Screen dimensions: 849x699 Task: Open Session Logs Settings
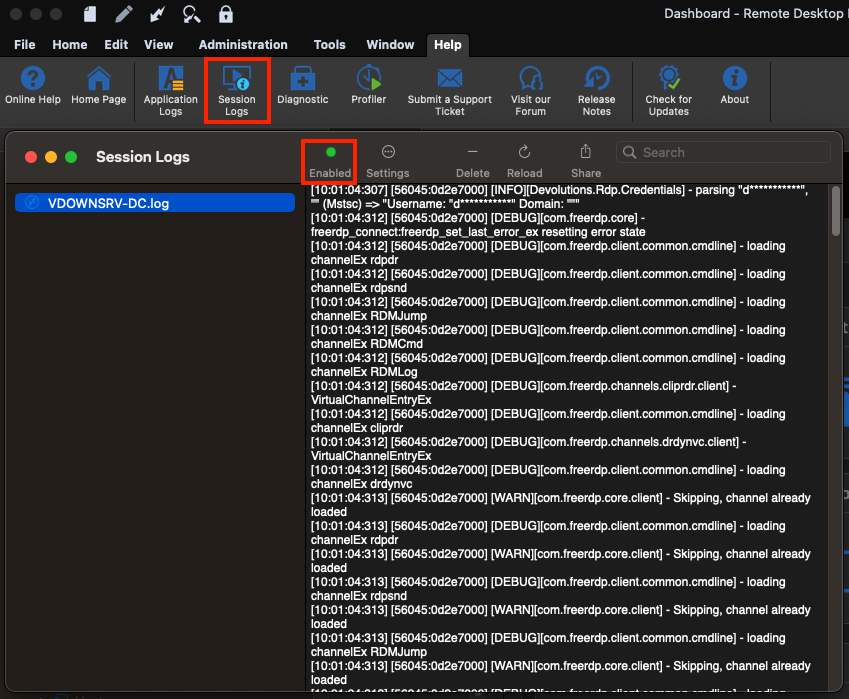[x=388, y=162]
